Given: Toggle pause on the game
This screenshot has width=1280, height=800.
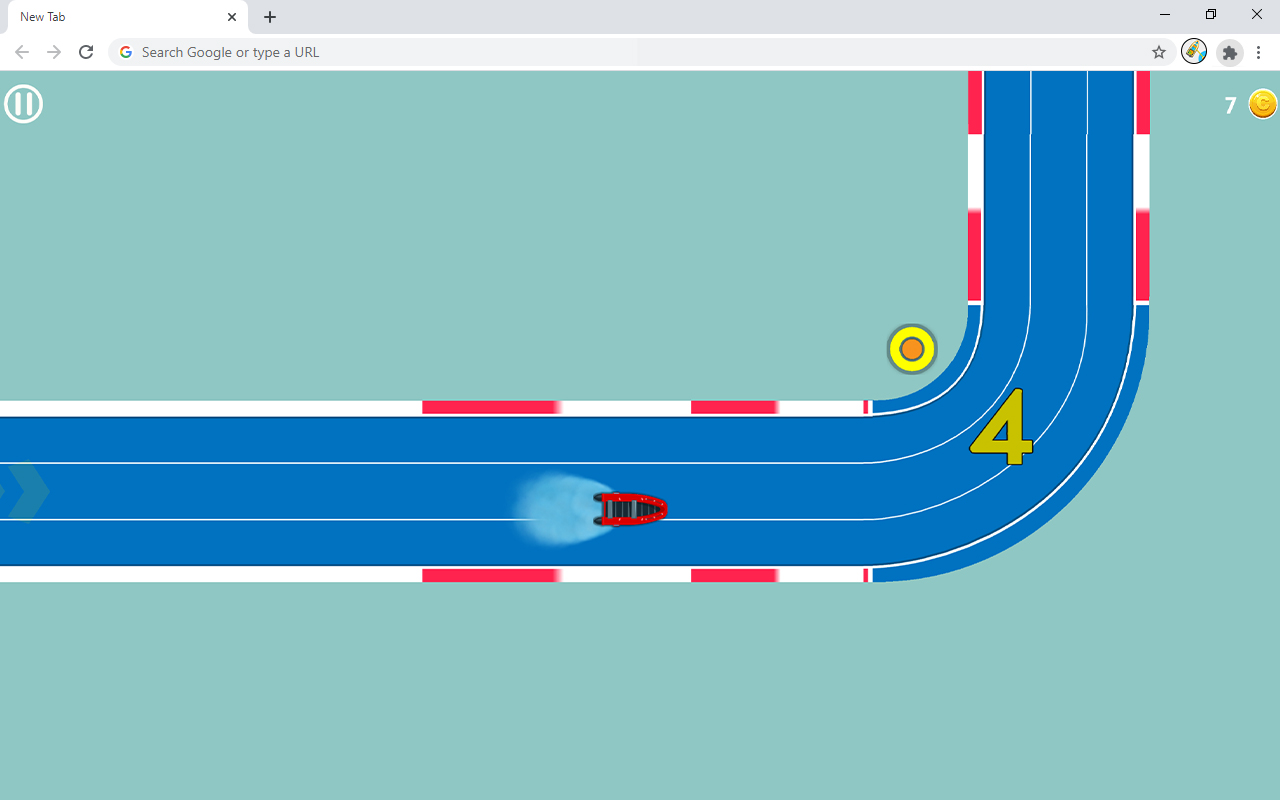Looking at the screenshot, I should click(x=22, y=103).
